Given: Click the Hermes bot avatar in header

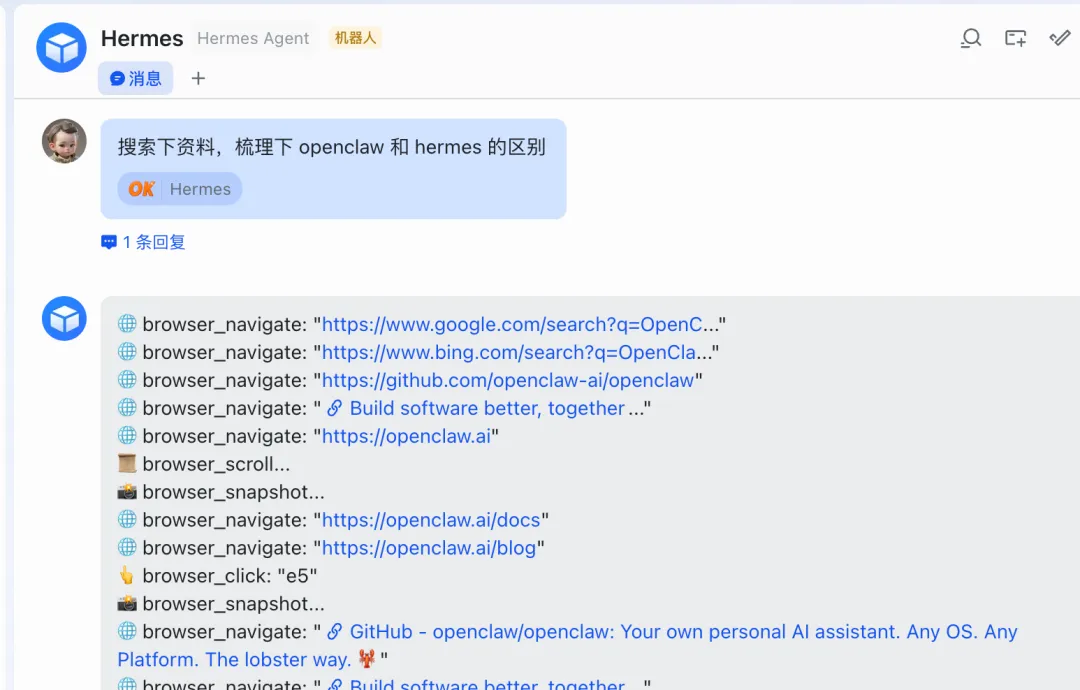Looking at the screenshot, I should [62, 47].
